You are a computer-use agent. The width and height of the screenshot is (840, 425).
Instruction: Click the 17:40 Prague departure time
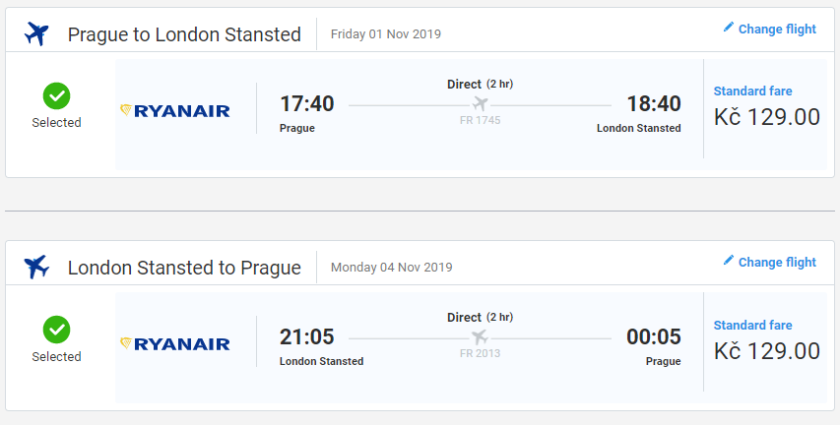coord(307,104)
